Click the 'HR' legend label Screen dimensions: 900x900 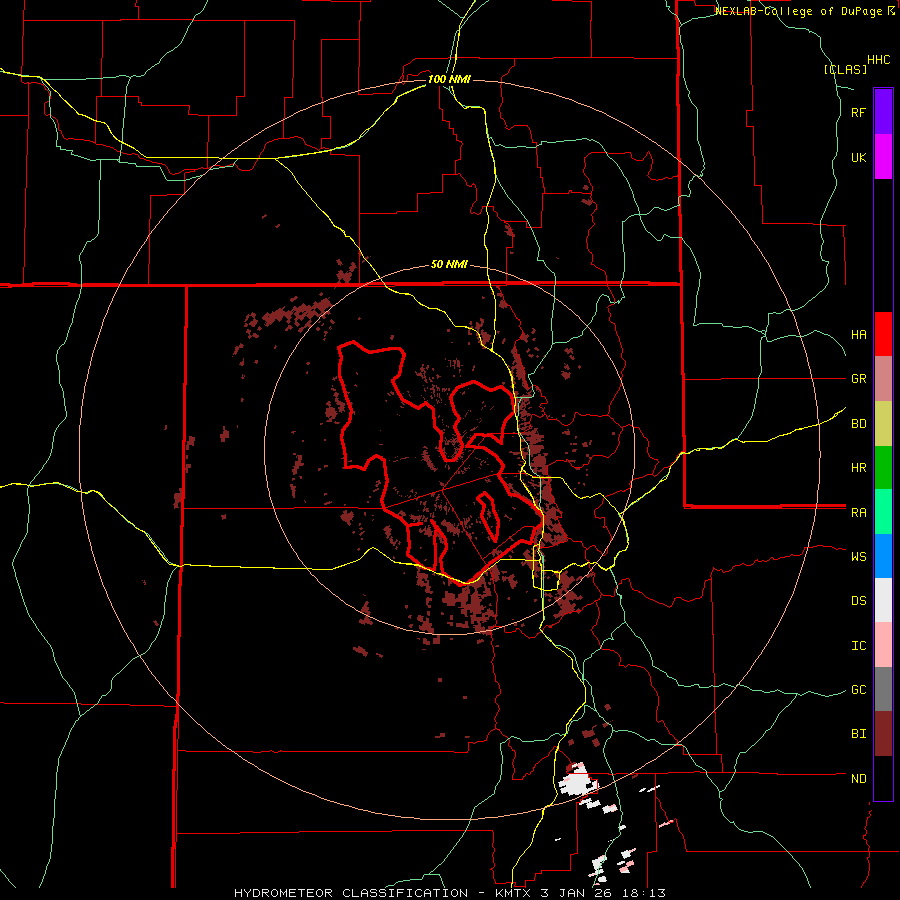(x=858, y=468)
